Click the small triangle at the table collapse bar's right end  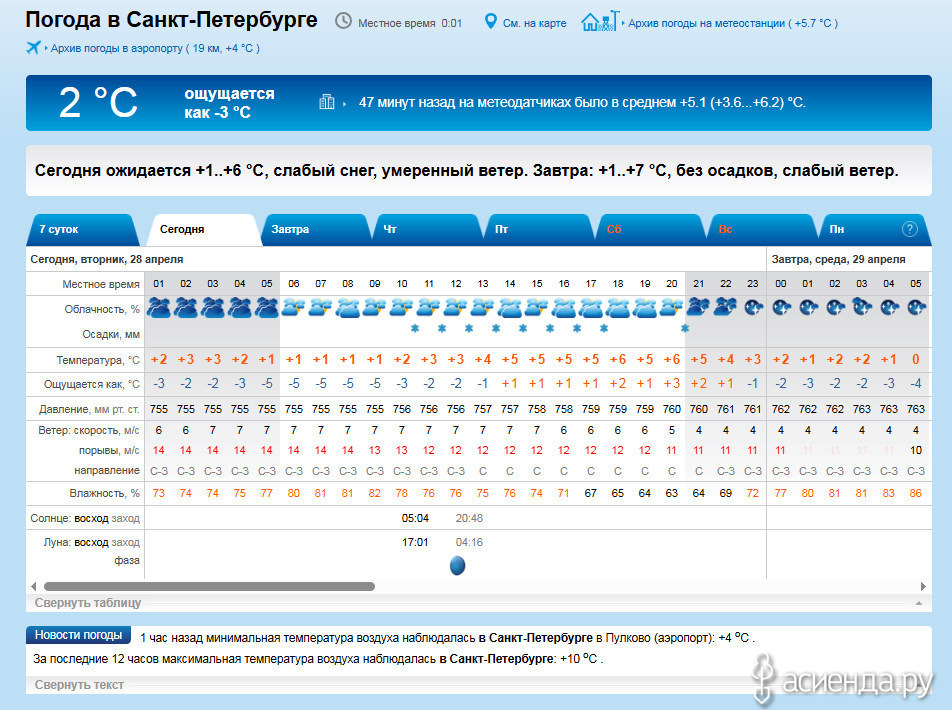(x=918, y=604)
